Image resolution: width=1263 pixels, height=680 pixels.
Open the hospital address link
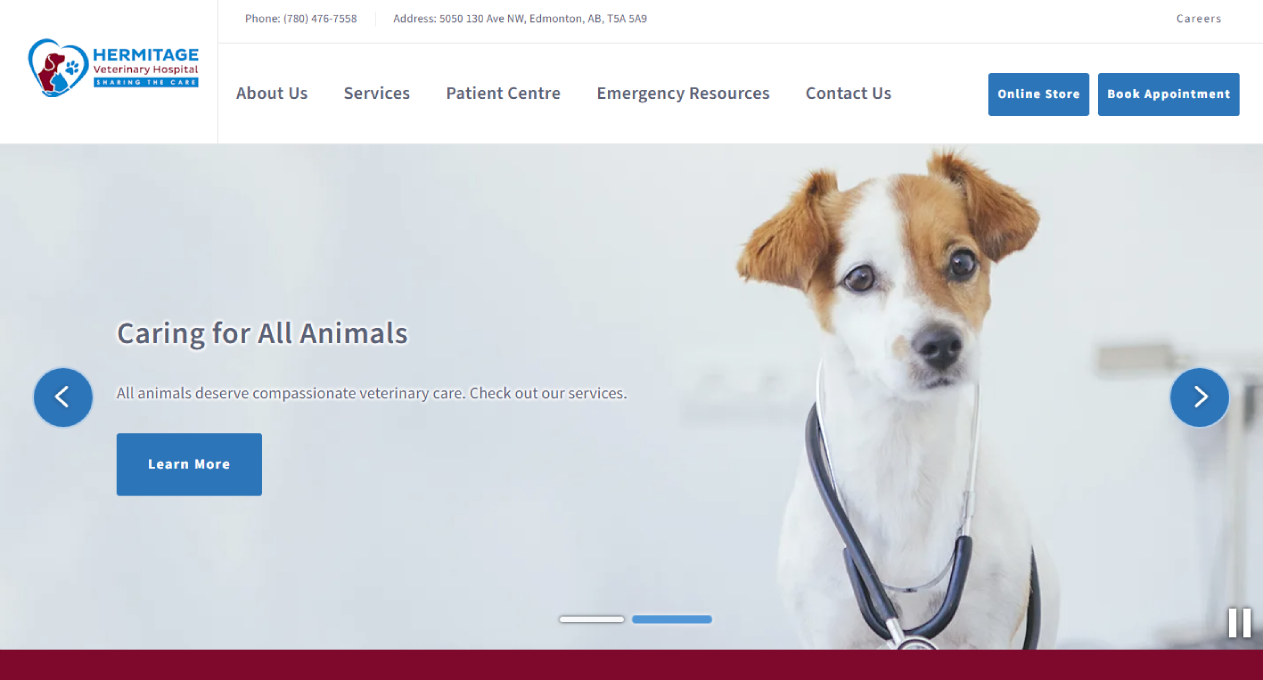pyautogui.click(x=543, y=19)
